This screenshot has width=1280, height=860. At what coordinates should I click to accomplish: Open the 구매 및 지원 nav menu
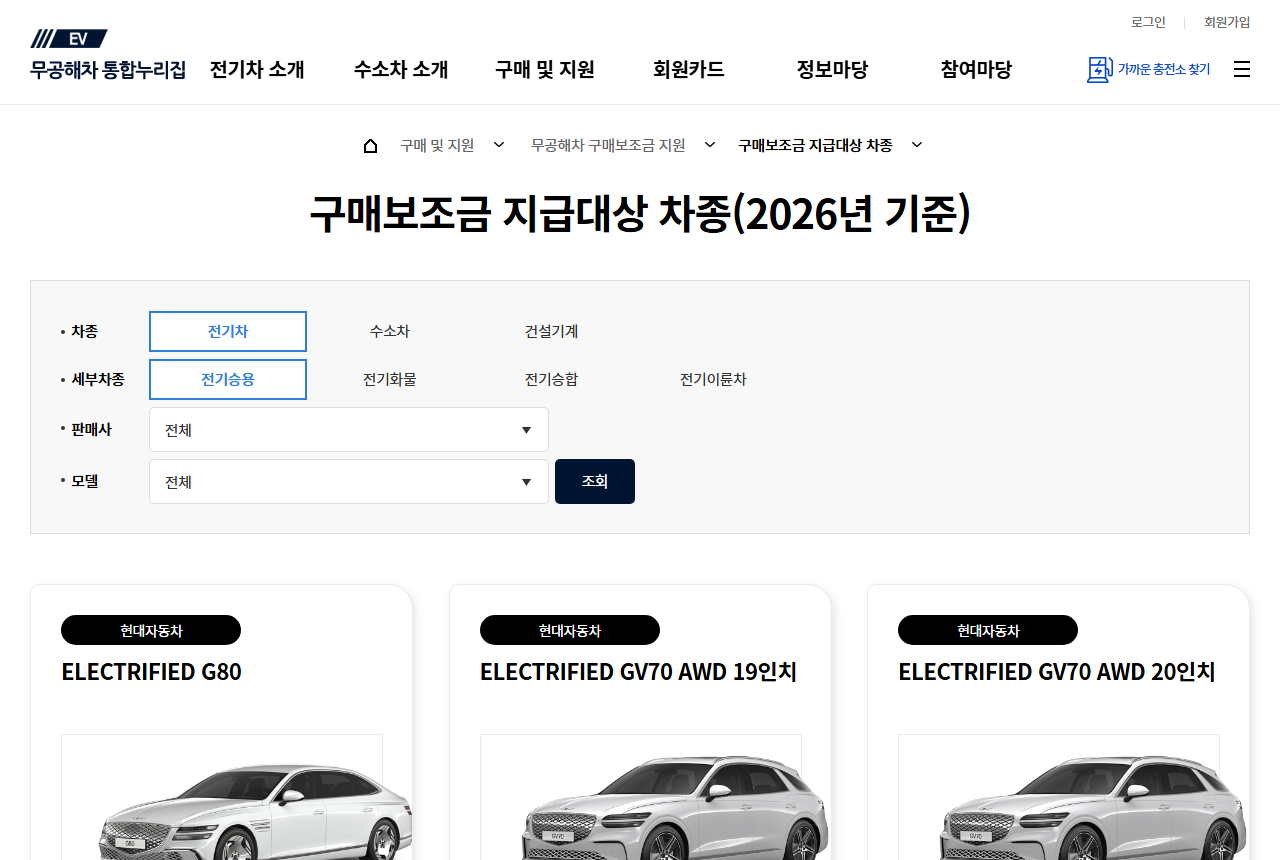[x=545, y=69]
